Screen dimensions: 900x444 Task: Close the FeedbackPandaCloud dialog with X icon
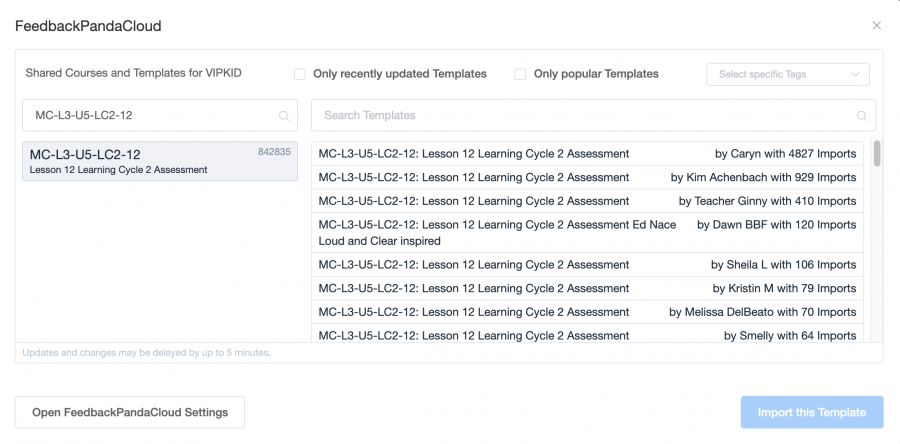coord(876,25)
